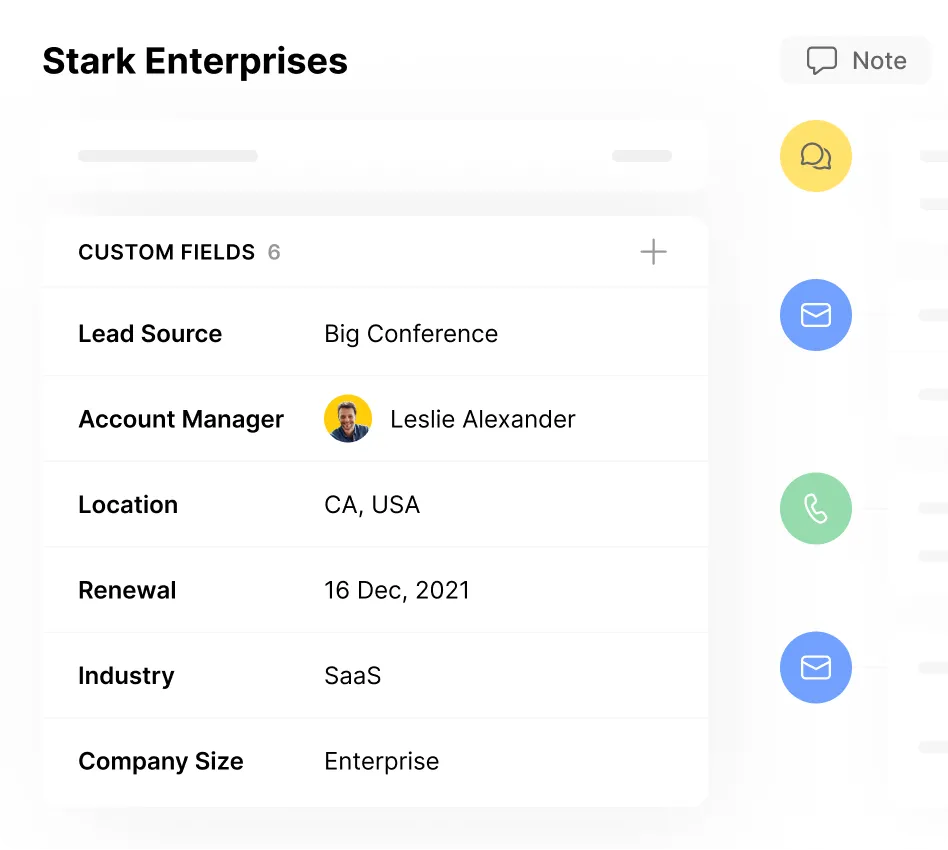Select Account Manager Leslie Alexander
The height and width of the screenshot is (850, 948).
(482, 419)
